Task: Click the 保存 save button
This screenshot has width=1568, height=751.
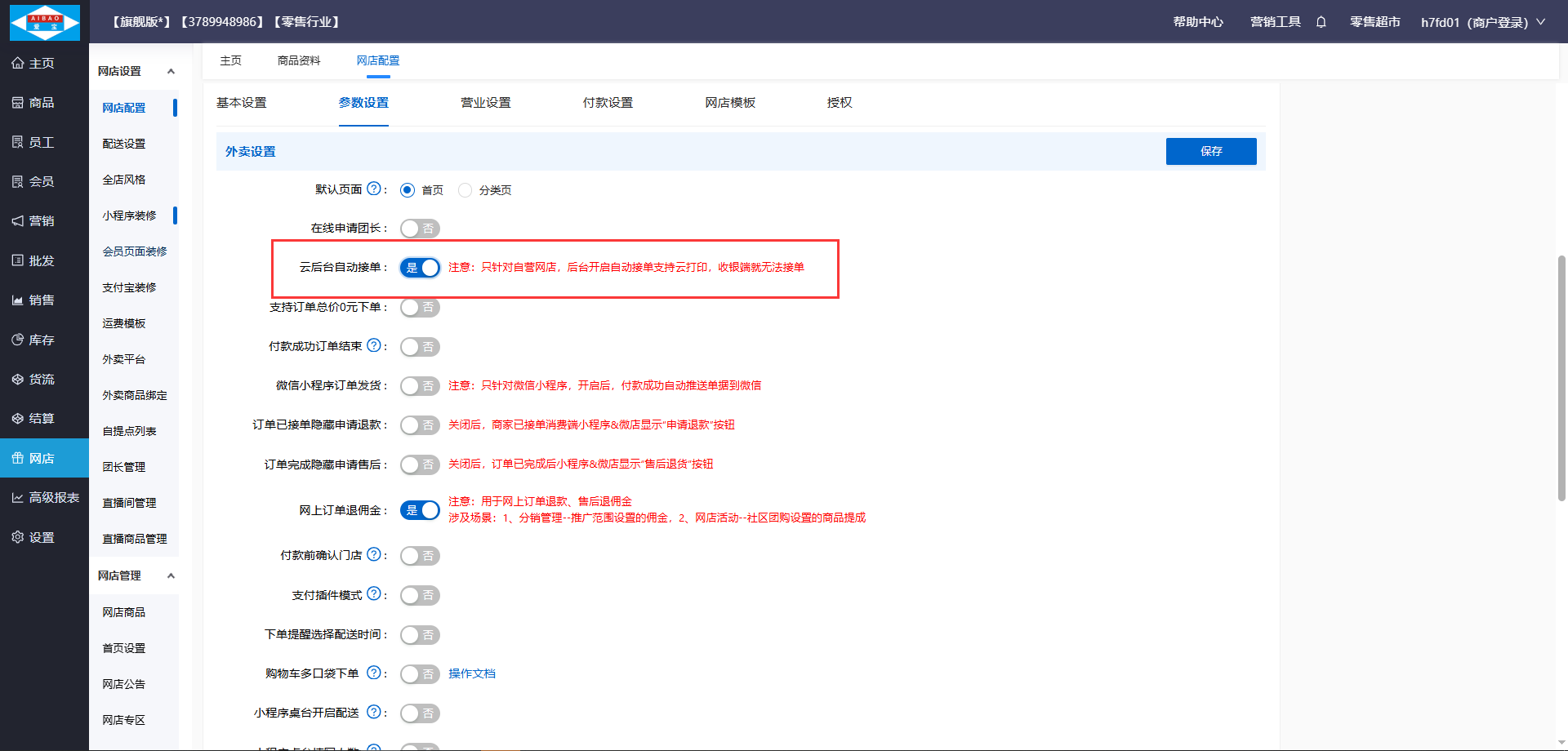Action: 1210,151
